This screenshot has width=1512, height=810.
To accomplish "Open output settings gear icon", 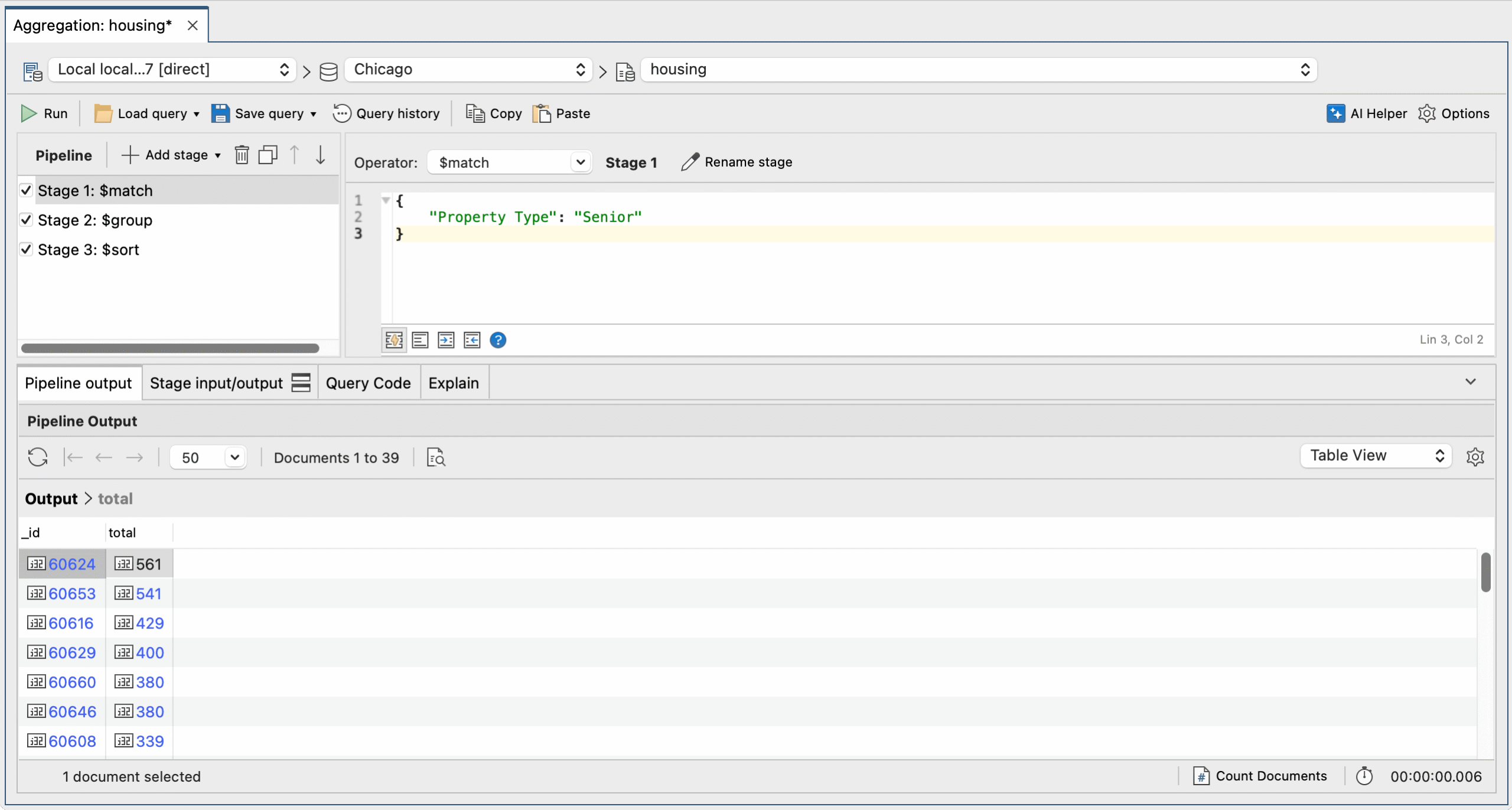I will point(1475,456).
